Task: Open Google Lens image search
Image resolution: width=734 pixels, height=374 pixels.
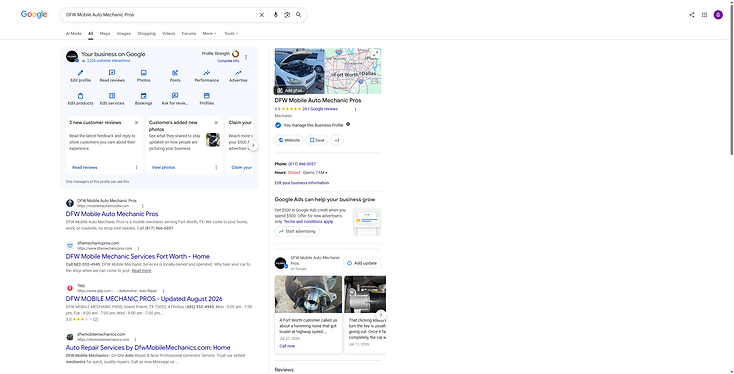Action: pyautogui.click(x=287, y=15)
